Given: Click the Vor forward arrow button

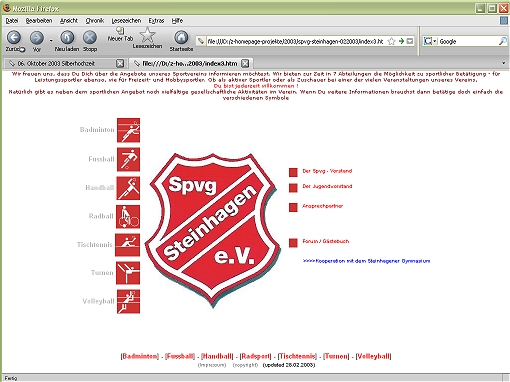Looking at the screenshot, I should [x=37, y=38].
